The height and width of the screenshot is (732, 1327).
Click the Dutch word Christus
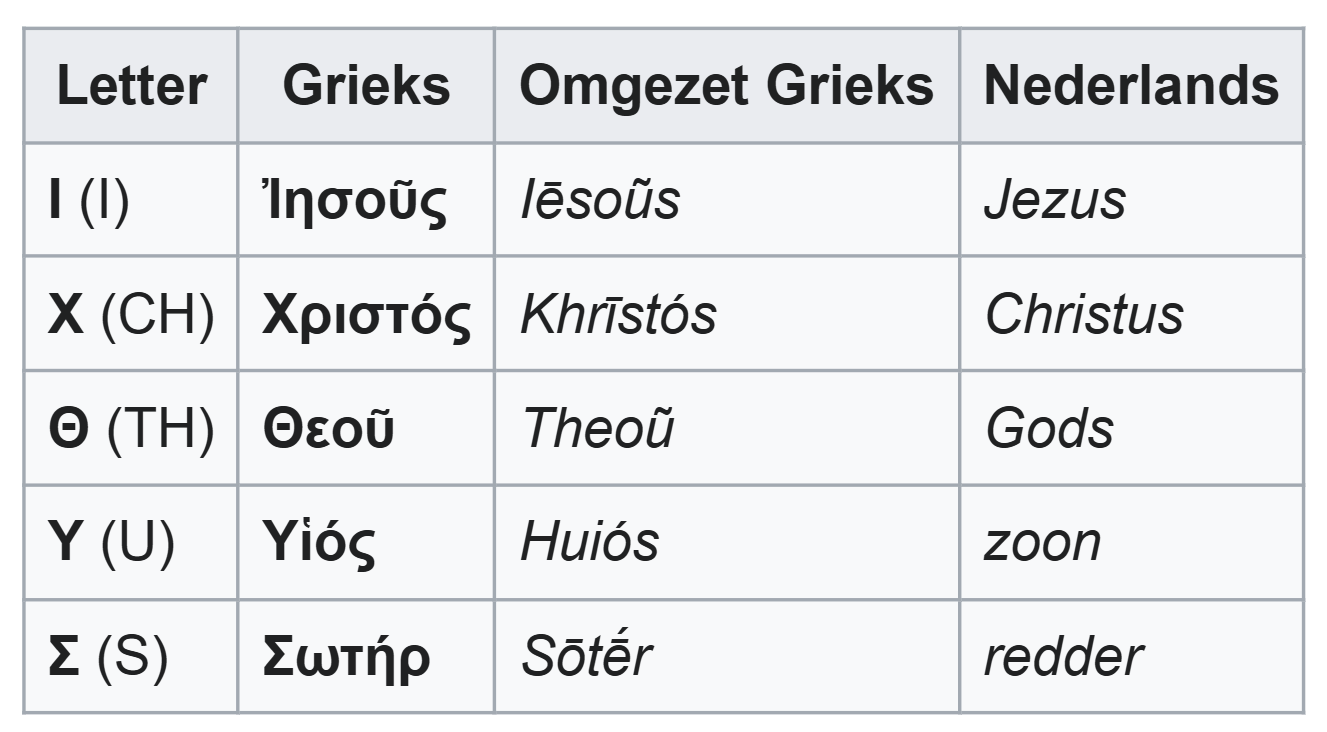point(1084,314)
